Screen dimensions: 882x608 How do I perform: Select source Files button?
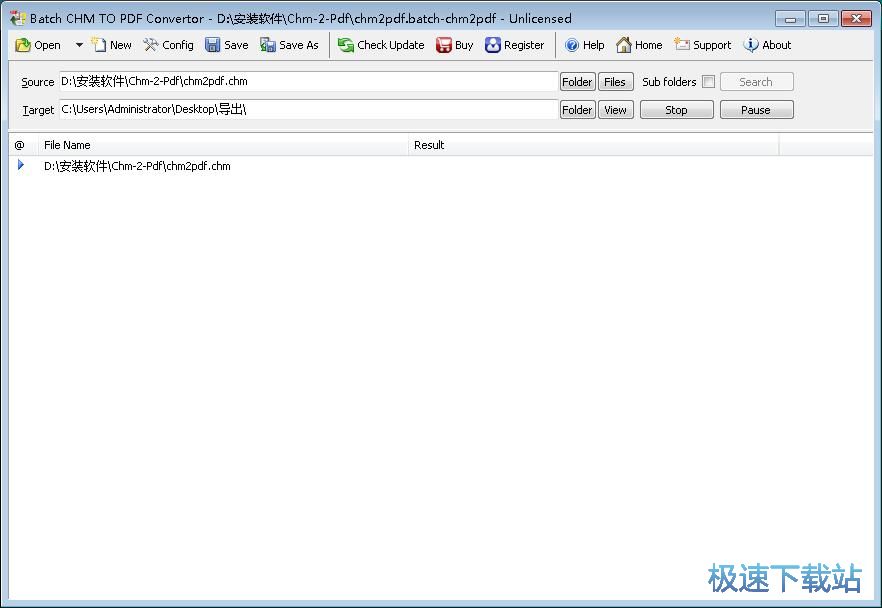pyautogui.click(x=615, y=82)
